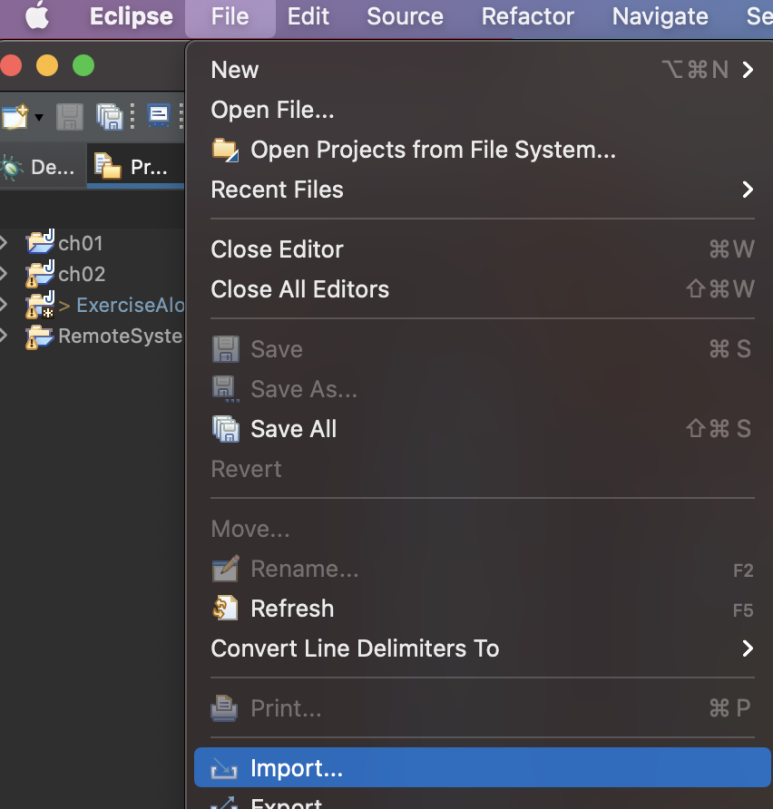Expand the RemoteSyste project node

4,335
